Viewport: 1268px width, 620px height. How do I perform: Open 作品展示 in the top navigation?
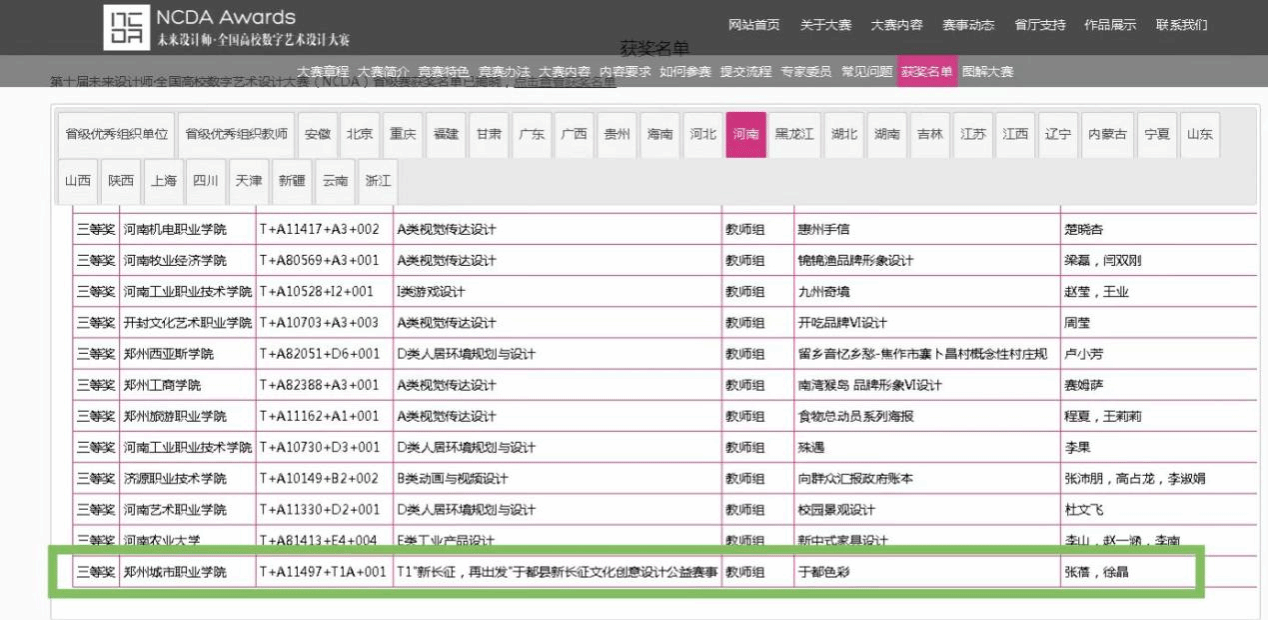[1110, 25]
